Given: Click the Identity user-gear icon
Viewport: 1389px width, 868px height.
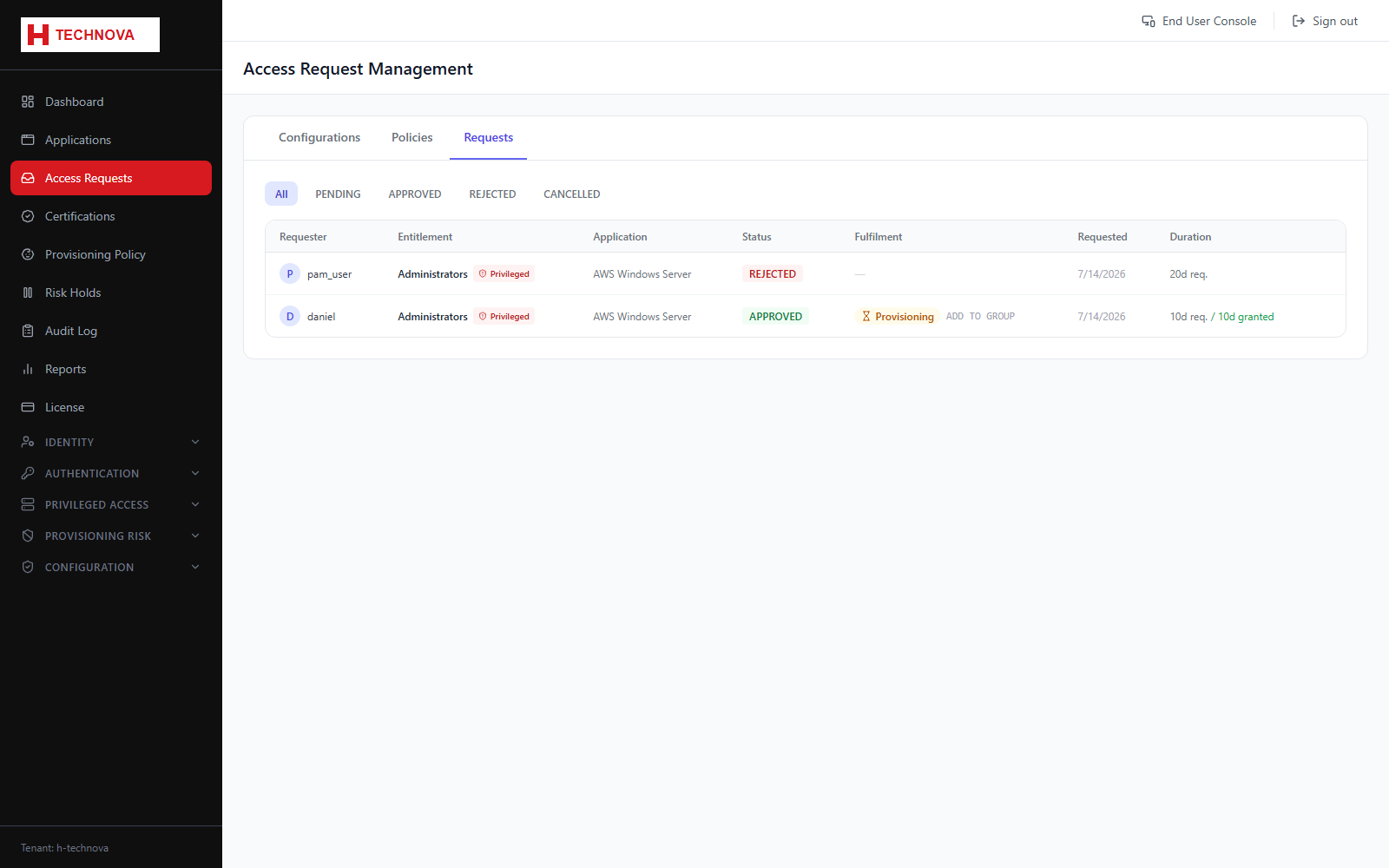Looking at the screenshot, I should click(x=28, y=442).
